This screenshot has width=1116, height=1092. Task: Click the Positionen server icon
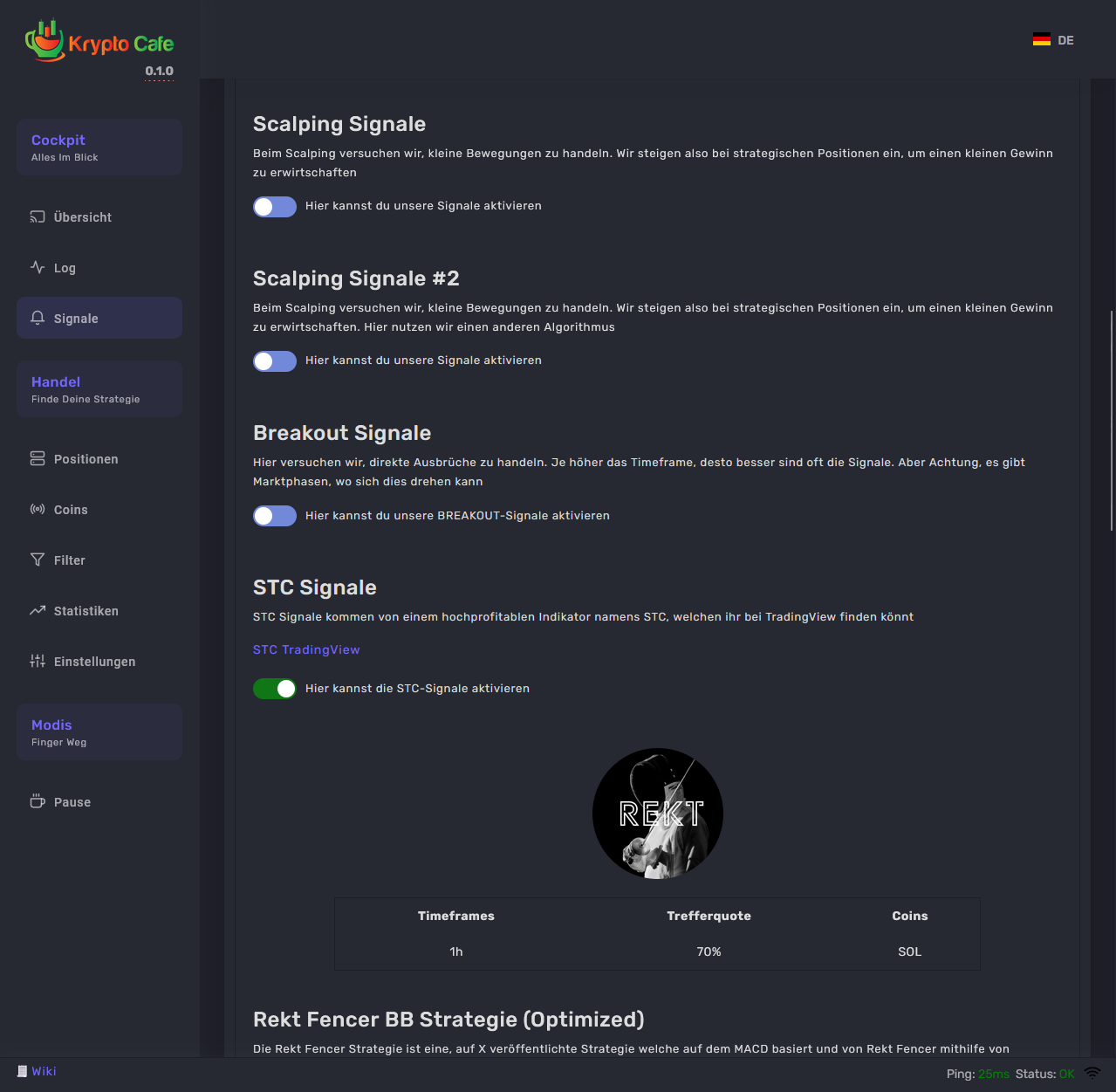[38, 458]
